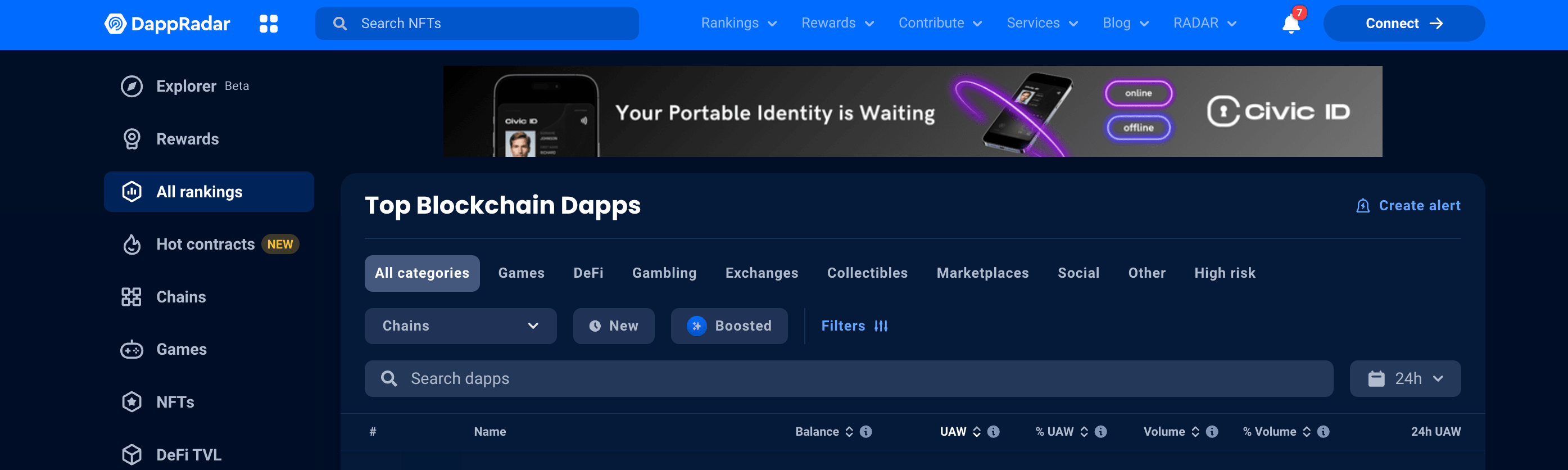Toggle the Boosted dapps filter
The height and width of the screenshot is (470, 1568).
click(728, 326)
